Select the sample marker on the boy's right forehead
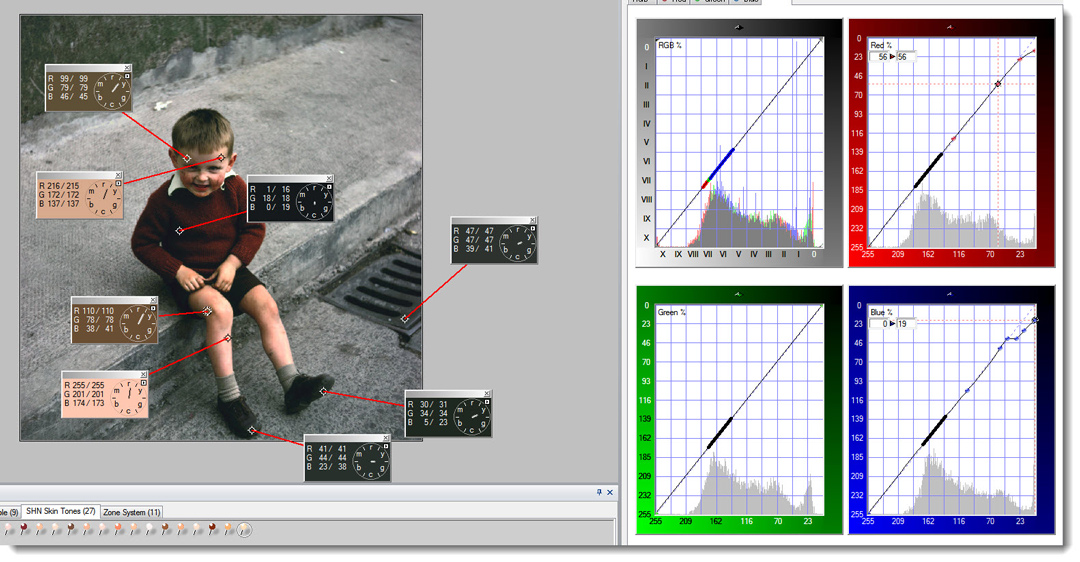The height and width of the screenshot is (562, 1080). point(221,158)
